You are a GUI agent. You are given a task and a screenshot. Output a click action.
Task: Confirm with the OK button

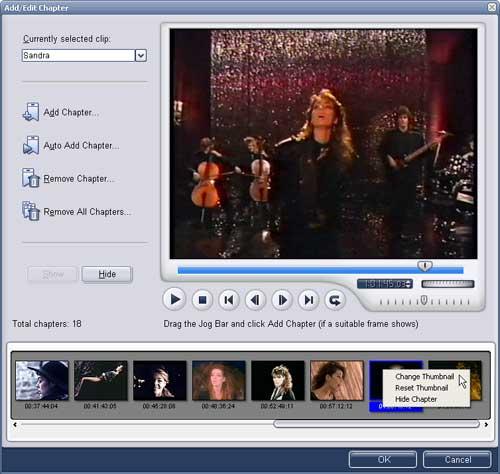383,460
